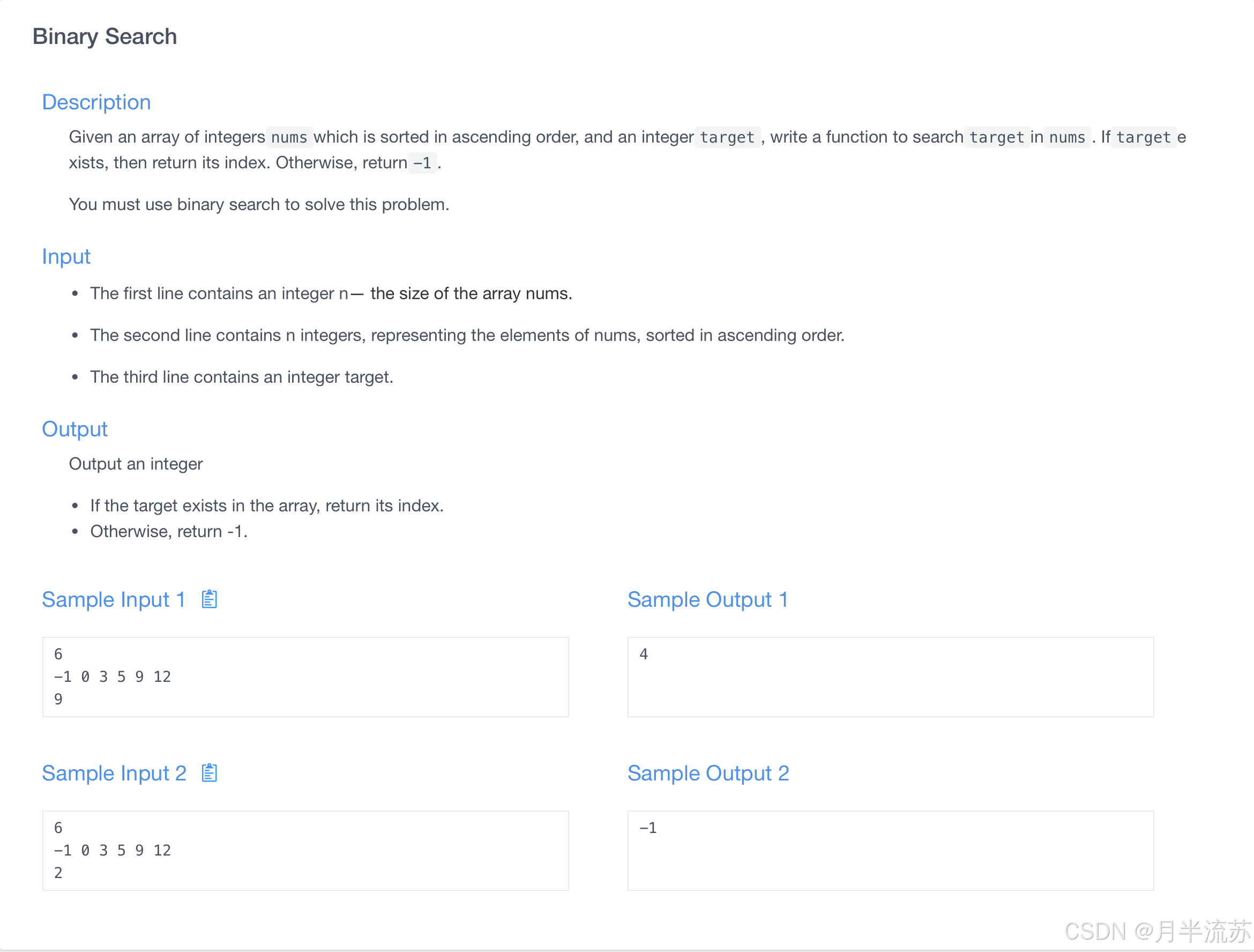Click the copy icon next to Sample Input 1
Screen dimensions: 1254x952
point(208,599)
